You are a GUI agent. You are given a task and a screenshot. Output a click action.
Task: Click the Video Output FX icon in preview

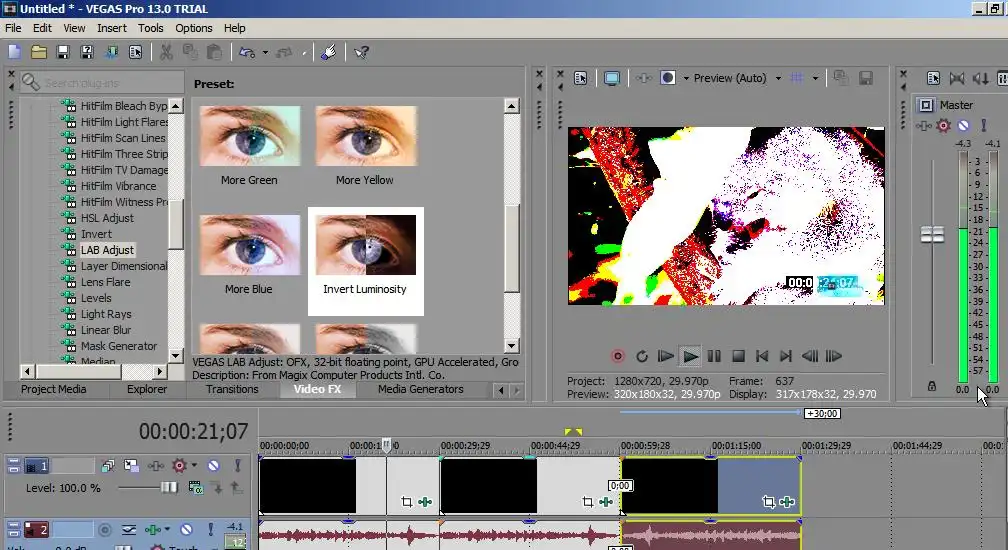click(644, 78)
